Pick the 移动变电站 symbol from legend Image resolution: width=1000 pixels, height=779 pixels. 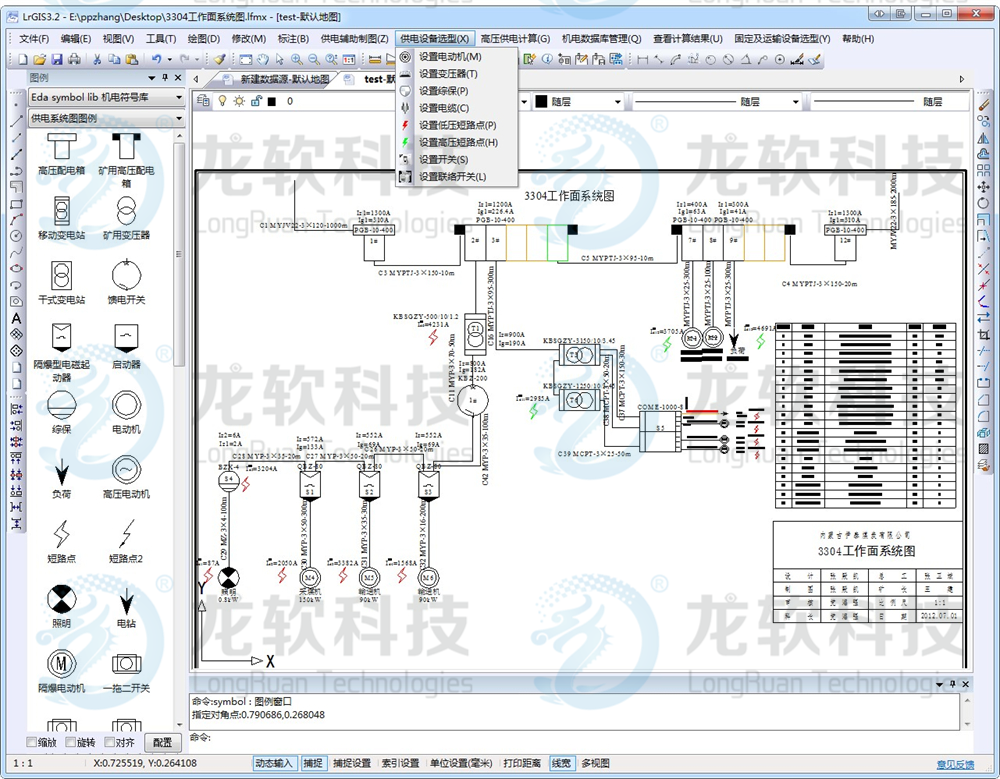62,213
